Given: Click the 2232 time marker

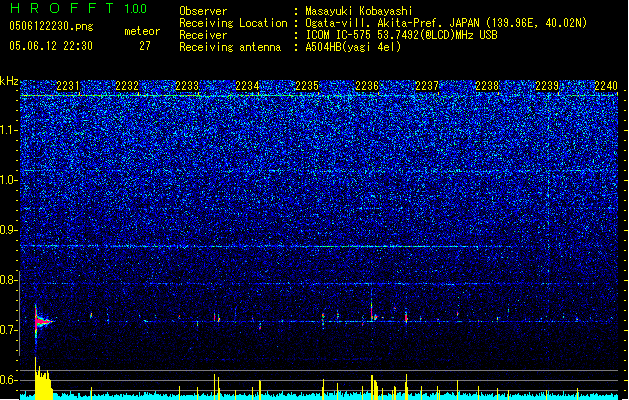Looking at the screenshot, I should 127,85.
